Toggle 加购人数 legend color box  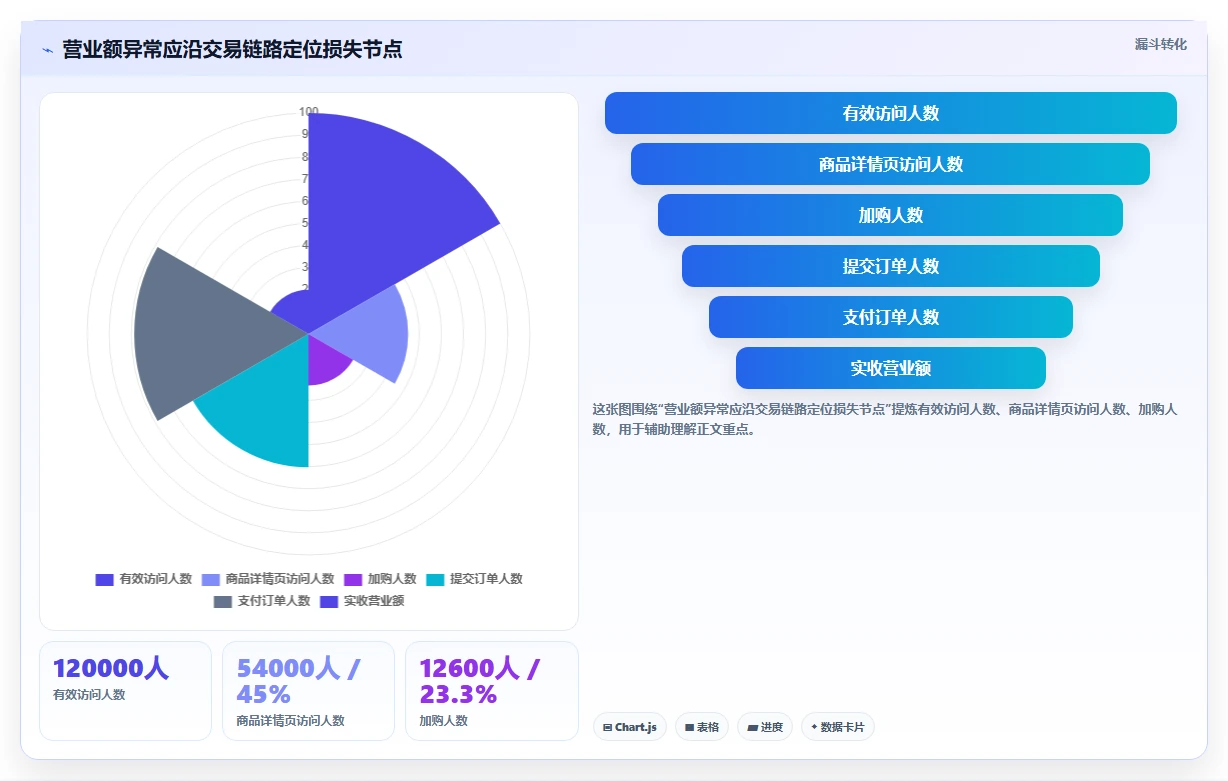(353, 579)
